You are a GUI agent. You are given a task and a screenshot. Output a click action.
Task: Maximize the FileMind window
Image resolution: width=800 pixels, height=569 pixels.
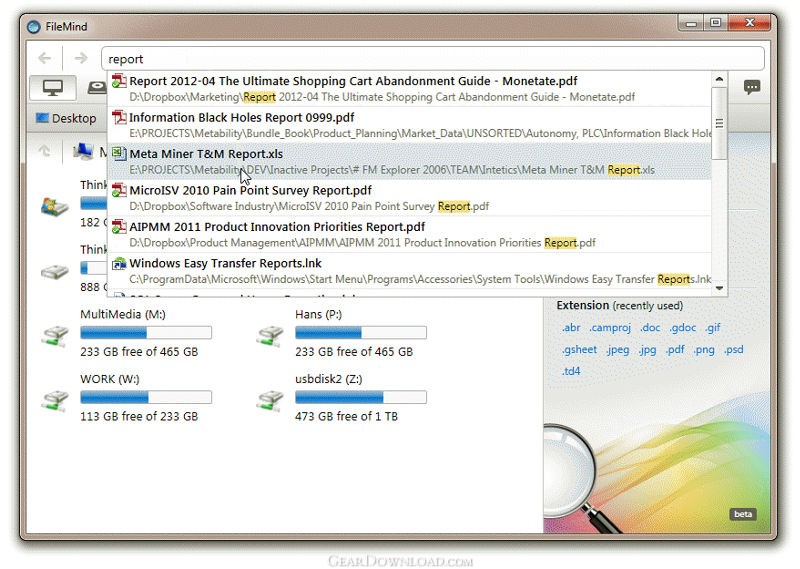pos(716,23)
